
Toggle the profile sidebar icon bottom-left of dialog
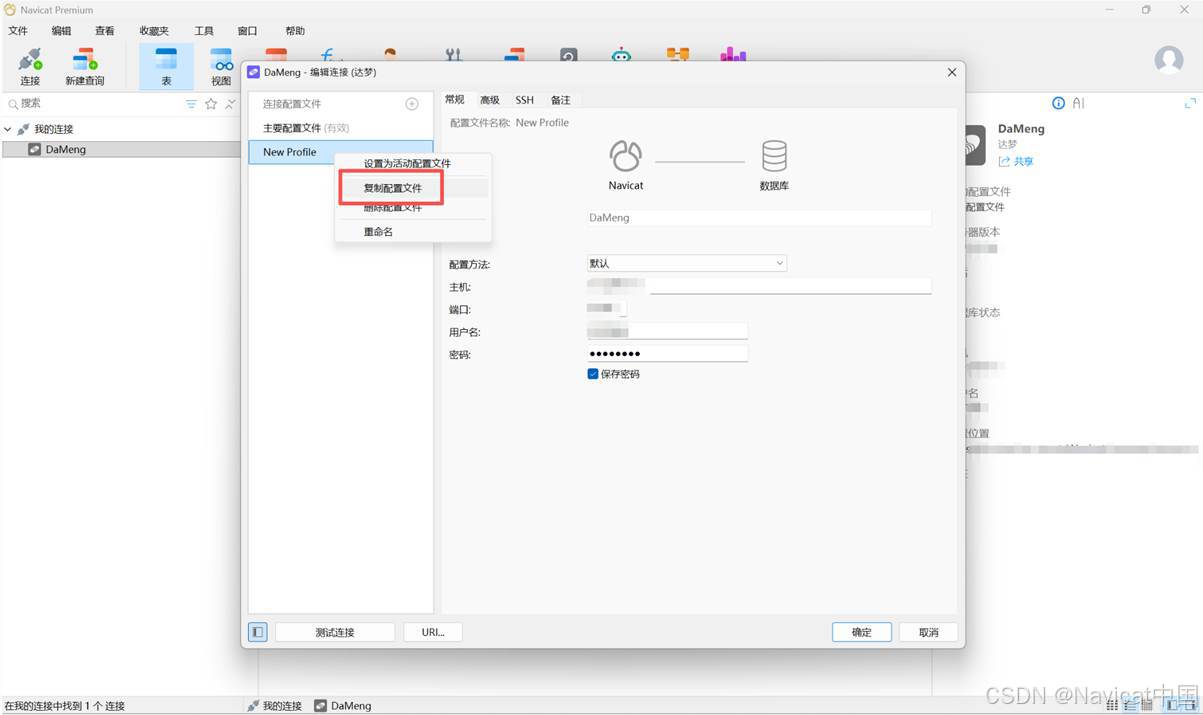coord(258,632)
